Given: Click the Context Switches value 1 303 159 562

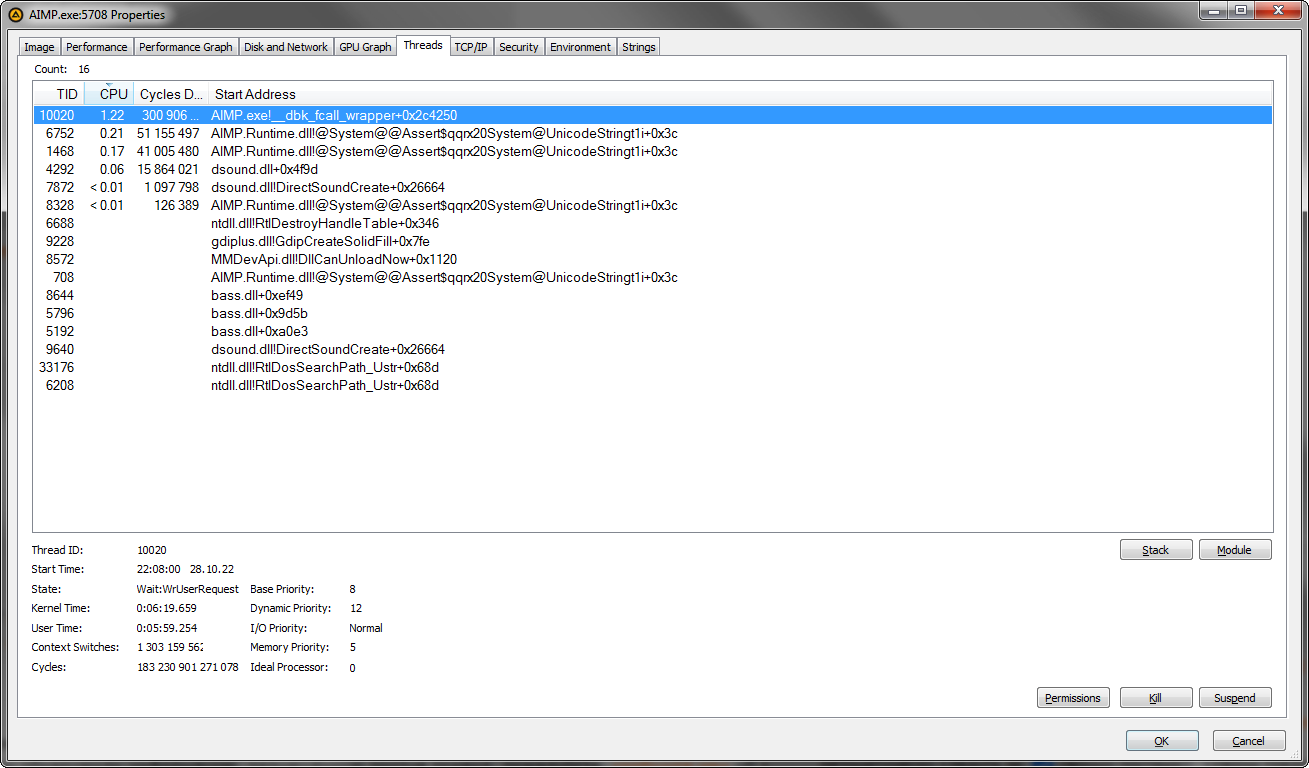Looking at the screenshot, I should tap(170, 647).
